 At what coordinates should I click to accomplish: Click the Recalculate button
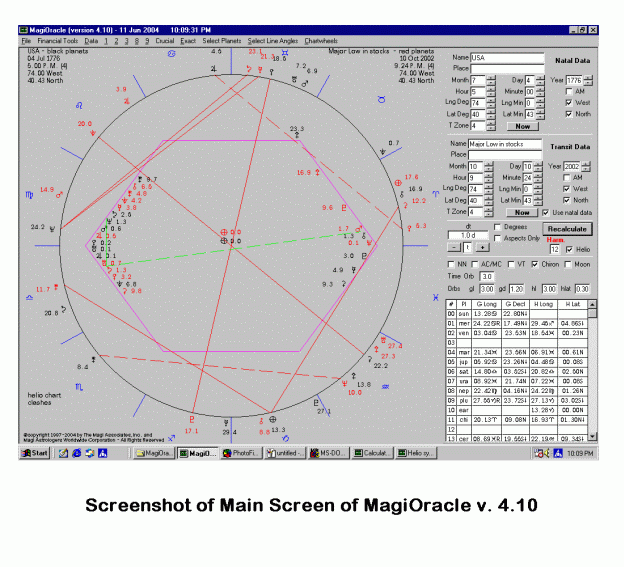567,229
